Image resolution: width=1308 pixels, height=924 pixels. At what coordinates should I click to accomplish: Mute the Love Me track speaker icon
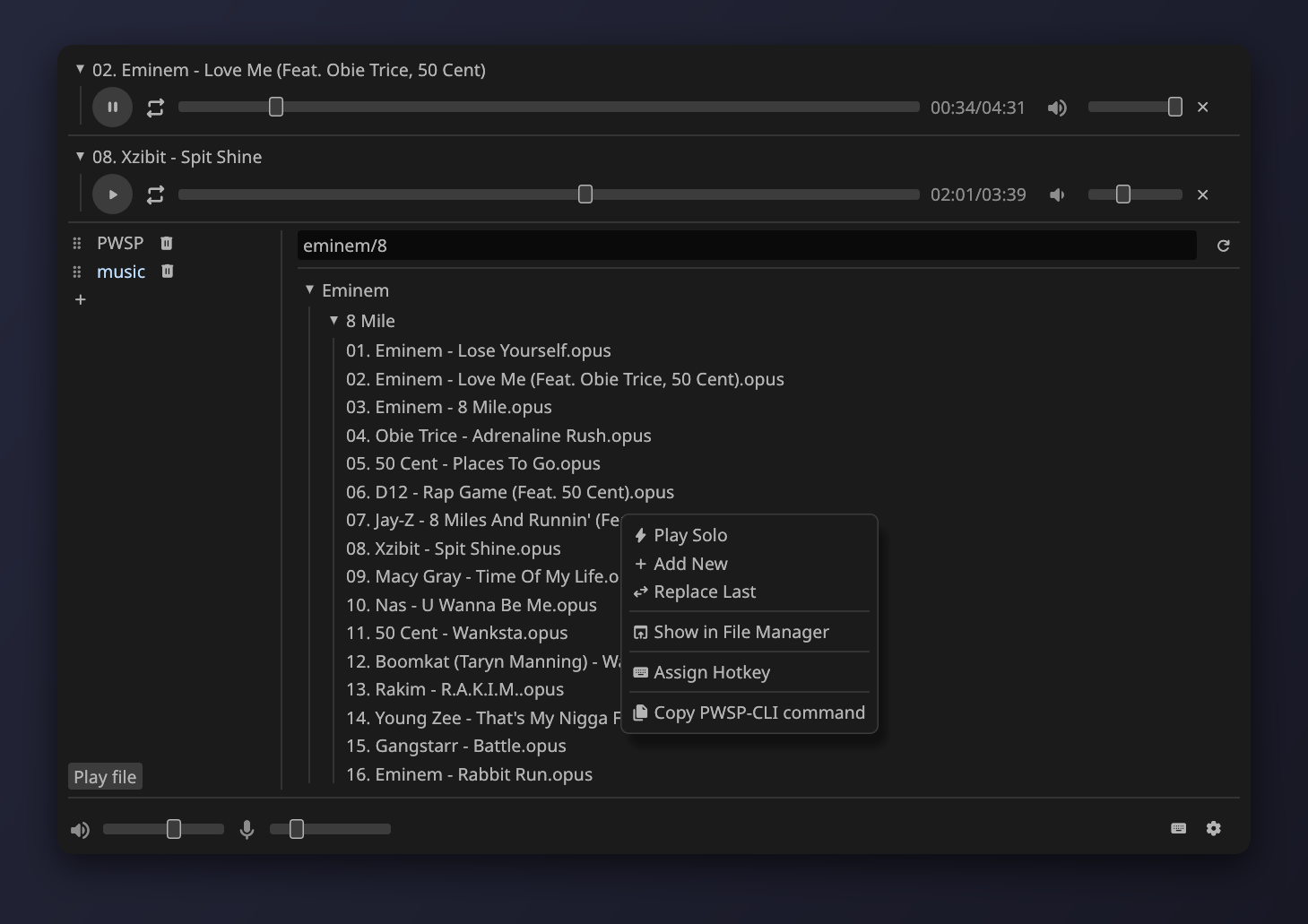pos(1057,108)
